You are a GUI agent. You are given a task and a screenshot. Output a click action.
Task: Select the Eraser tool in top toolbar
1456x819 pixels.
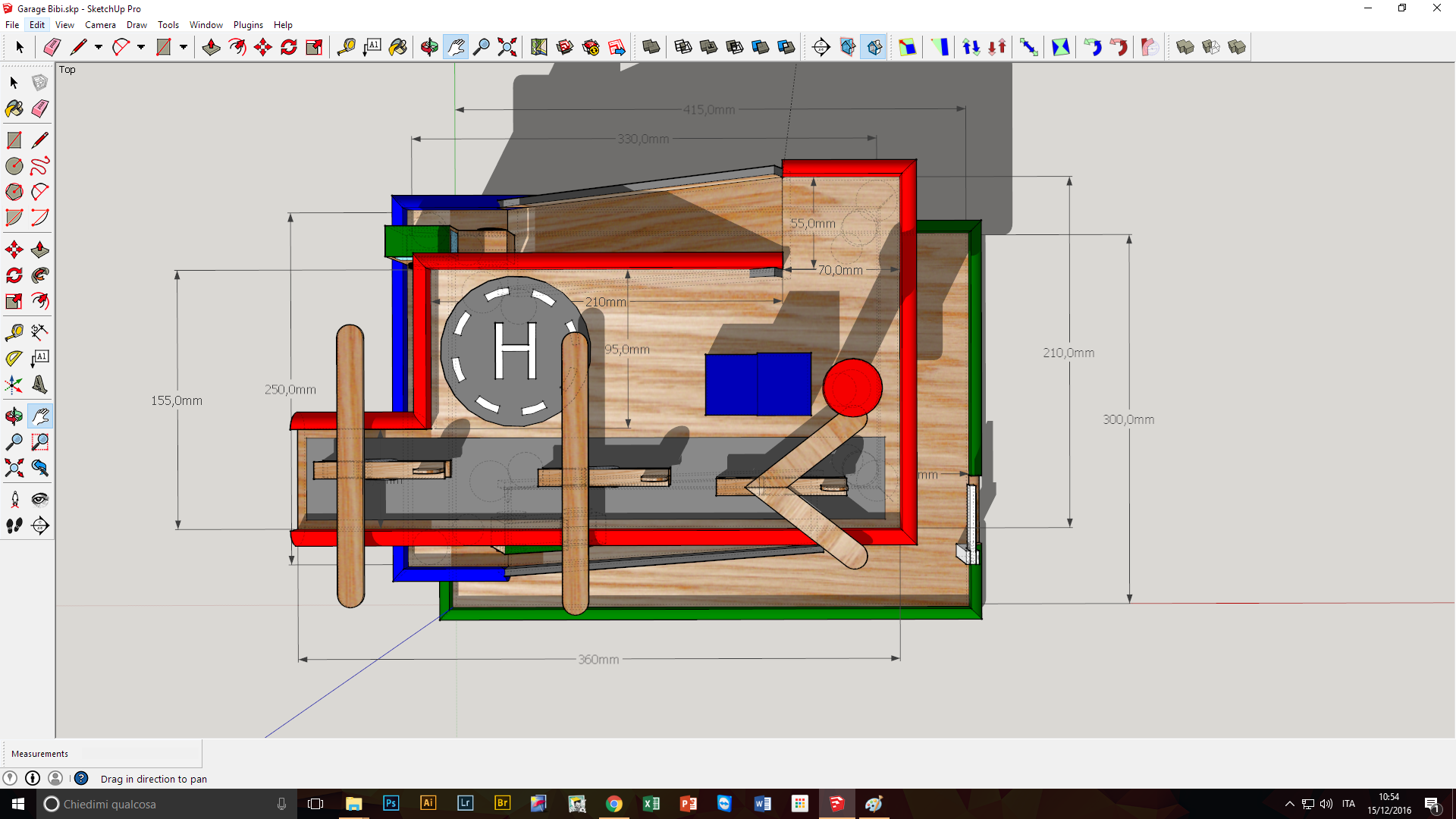pos(52,47)
